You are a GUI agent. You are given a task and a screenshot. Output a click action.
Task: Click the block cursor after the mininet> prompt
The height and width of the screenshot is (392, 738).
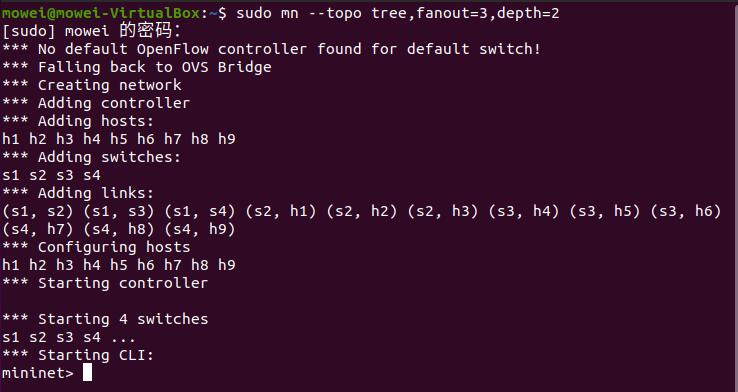point(87,373)
